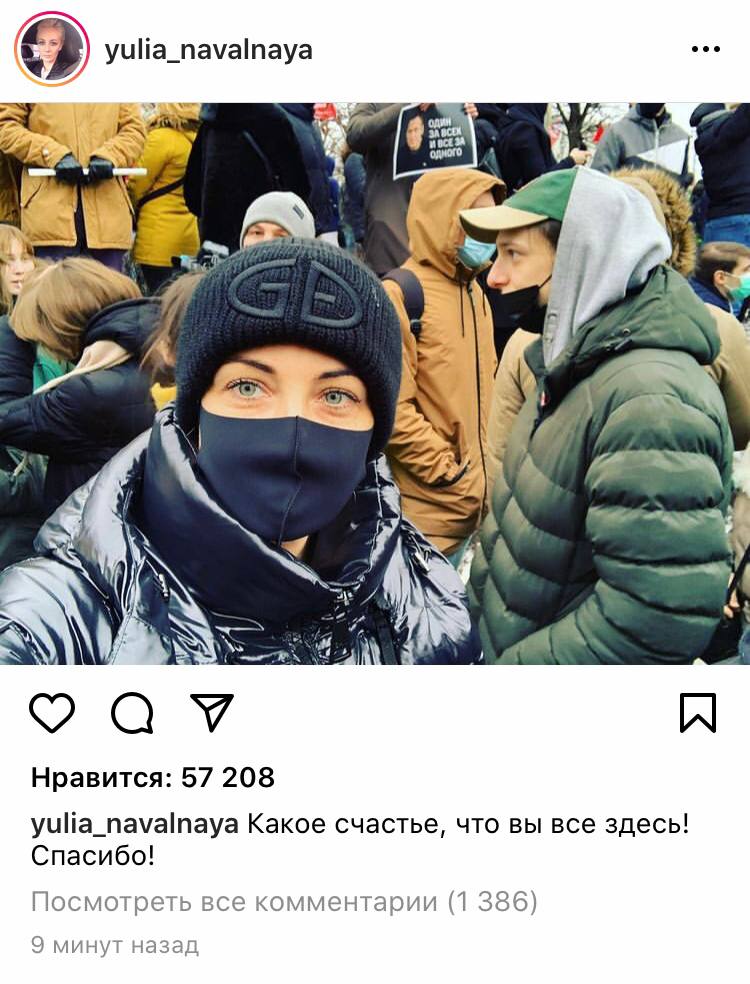Open comments via speech bubble icon

(132, 713)
